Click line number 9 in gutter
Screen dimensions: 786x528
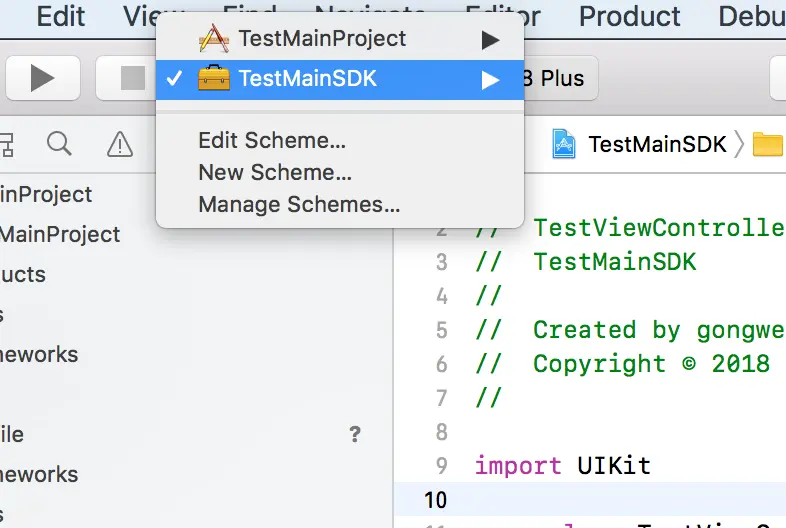coord(442,466)
